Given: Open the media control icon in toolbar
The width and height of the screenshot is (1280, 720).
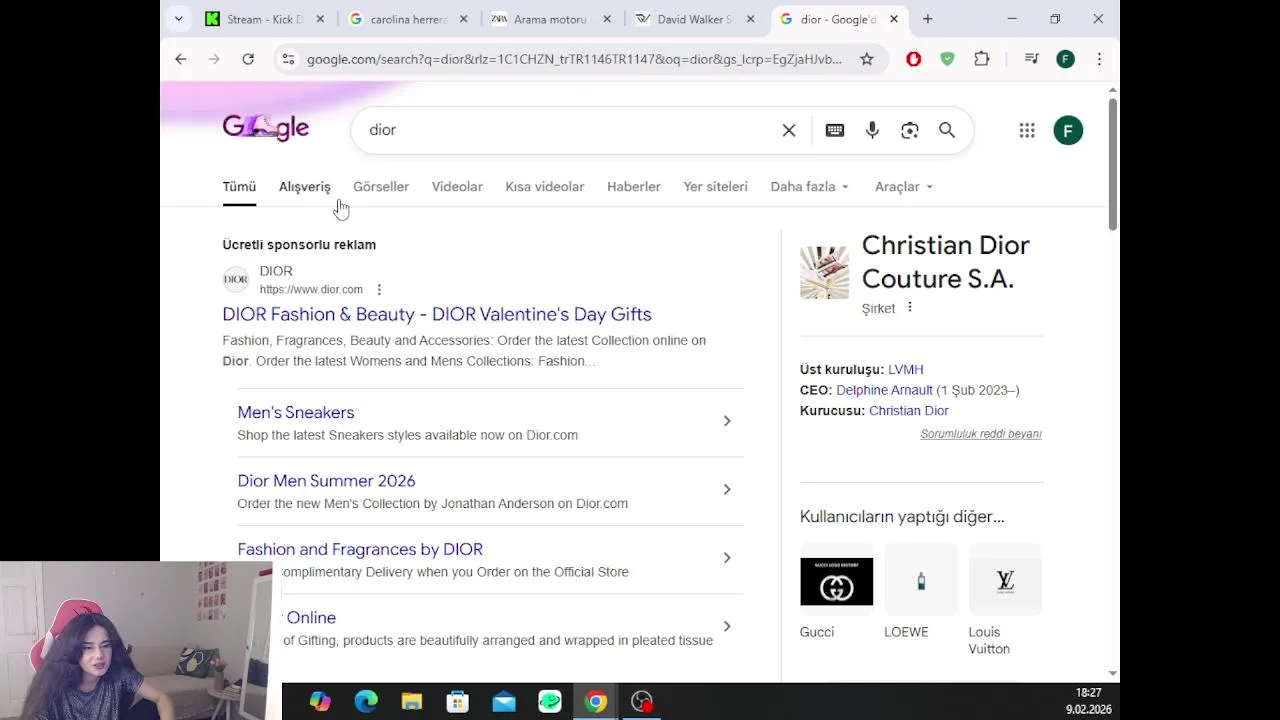Looking at the screenshot, I should (1031, 59).
